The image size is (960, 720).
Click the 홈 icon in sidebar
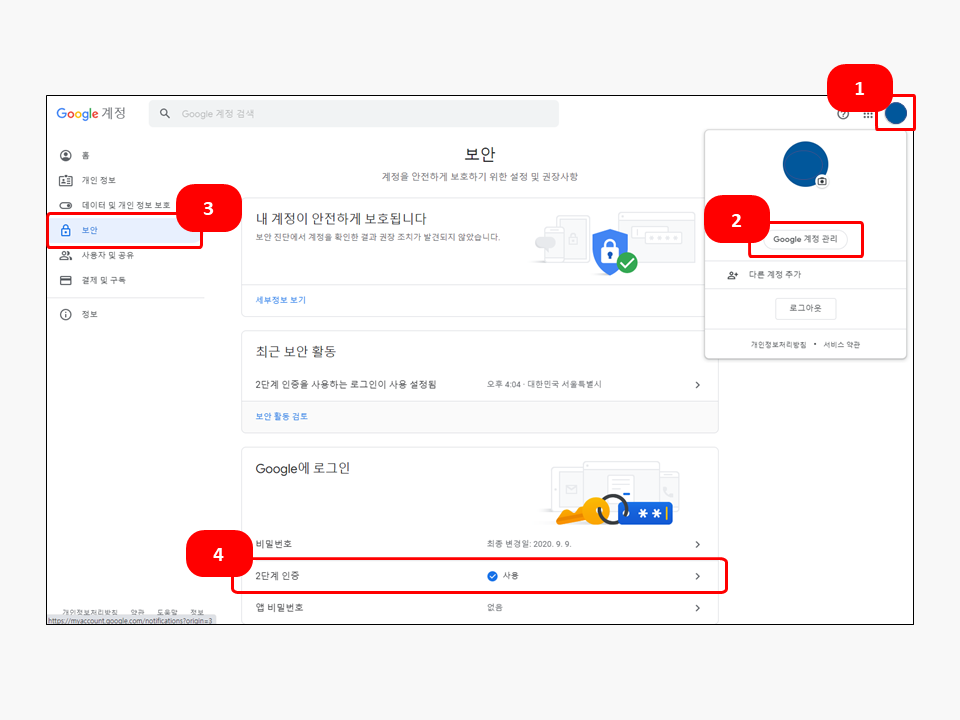click(66, 155)
